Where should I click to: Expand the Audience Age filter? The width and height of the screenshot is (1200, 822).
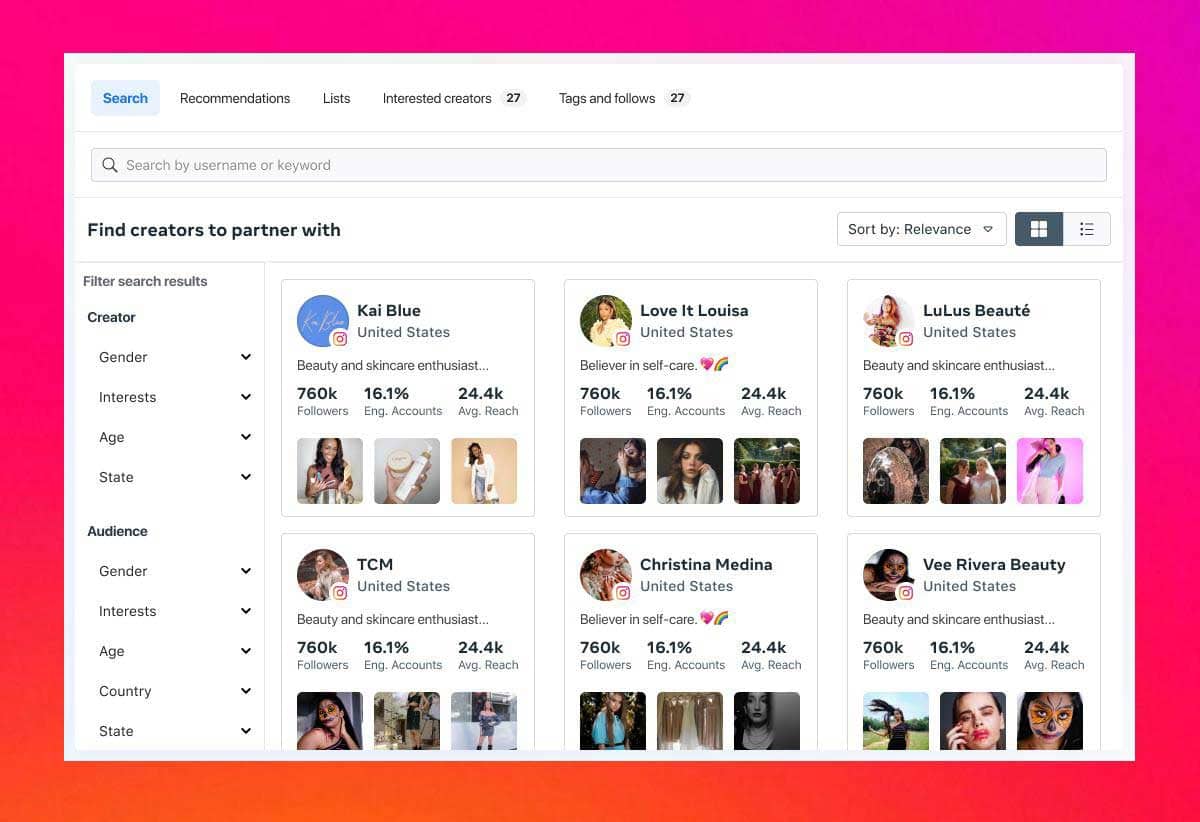tap(174, 651)
